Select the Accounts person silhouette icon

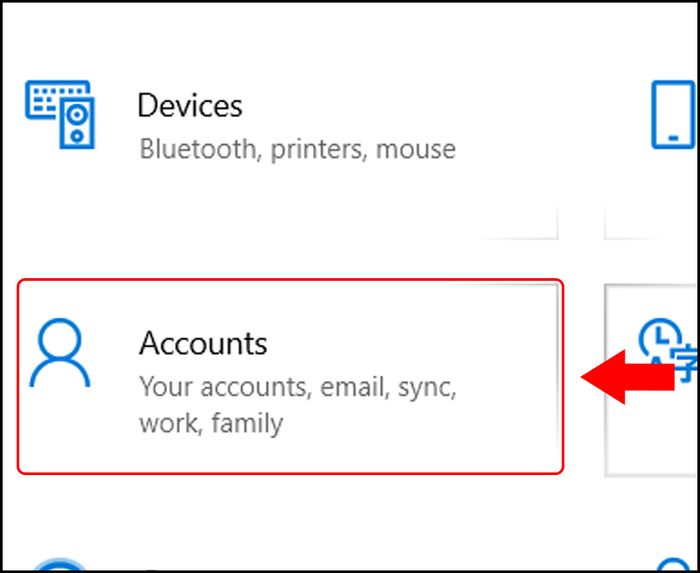point(60,353)
